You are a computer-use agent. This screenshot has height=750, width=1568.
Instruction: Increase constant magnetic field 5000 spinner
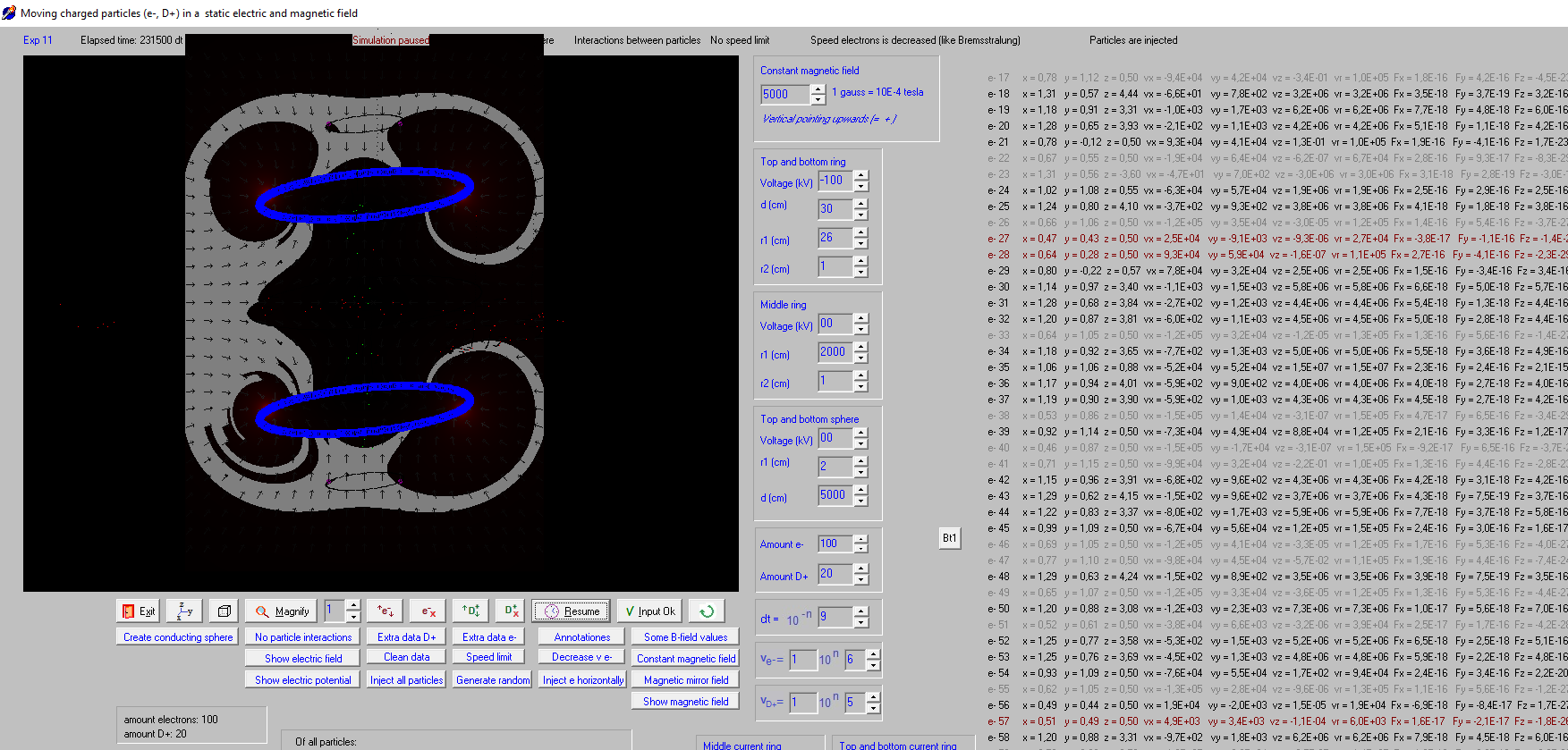click(x=818, y=89)
